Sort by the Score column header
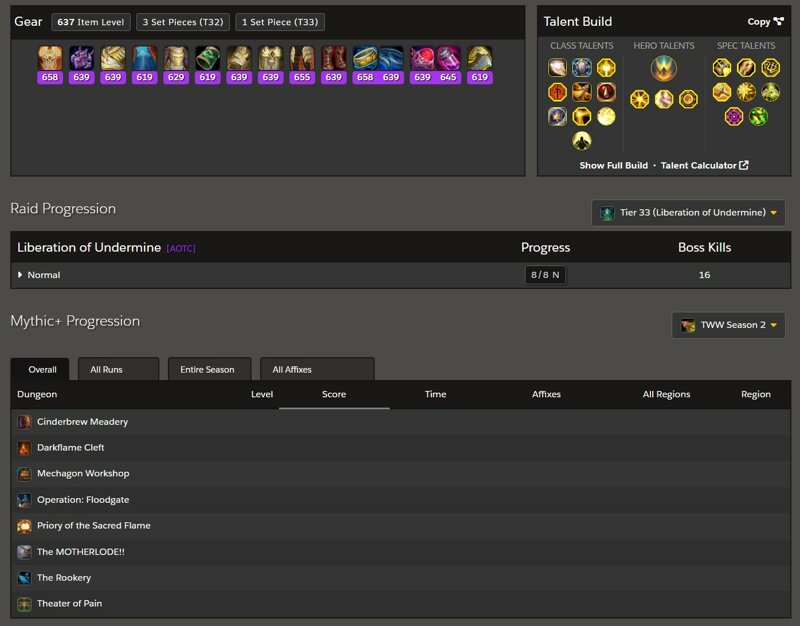Image resolution: width=800 pixels, height=626 pixels. (334, 394)
